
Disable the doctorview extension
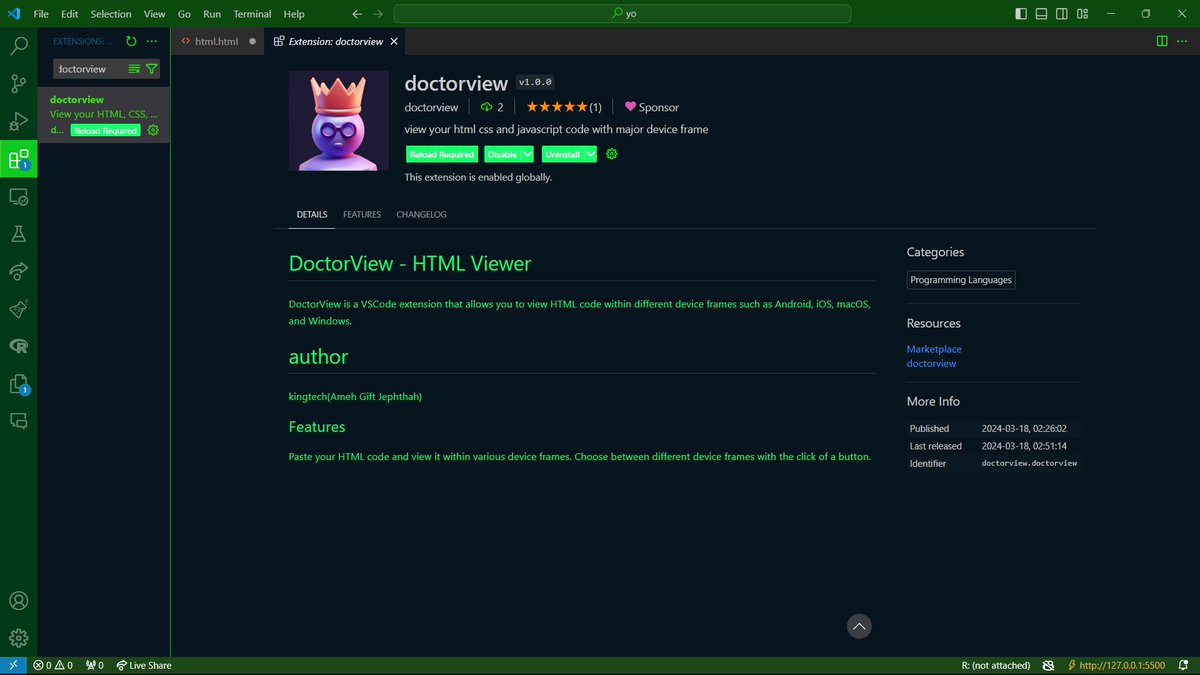[x=502, y=154]
